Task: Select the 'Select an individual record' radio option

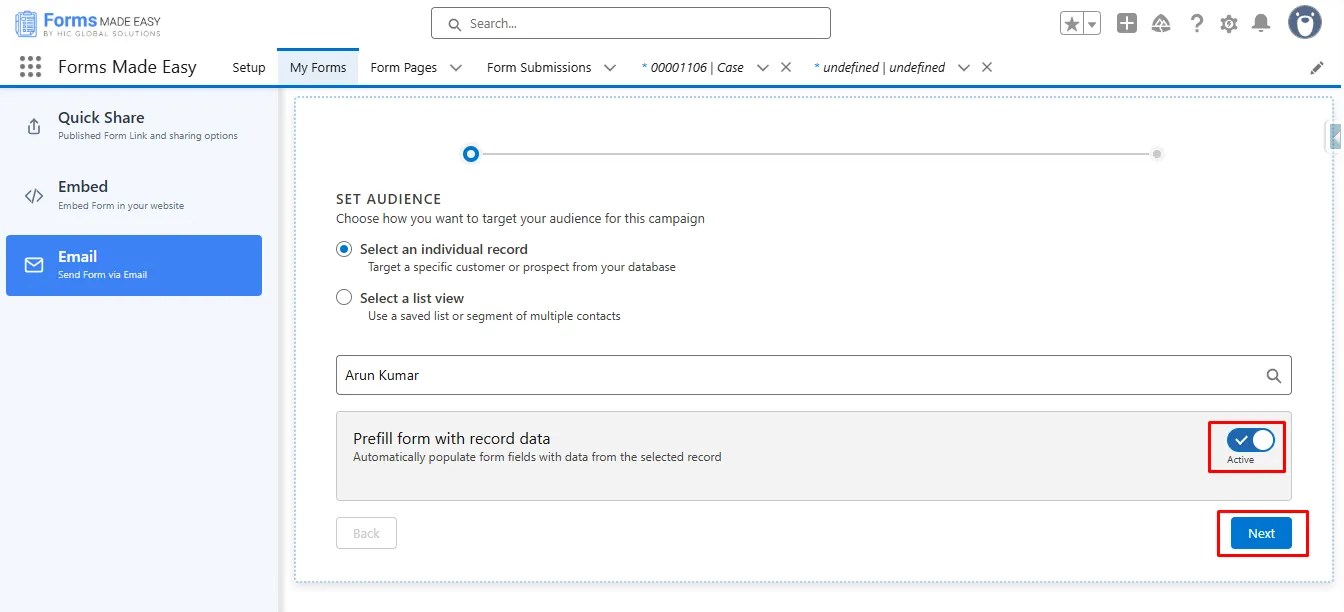Action: point(344,249)
